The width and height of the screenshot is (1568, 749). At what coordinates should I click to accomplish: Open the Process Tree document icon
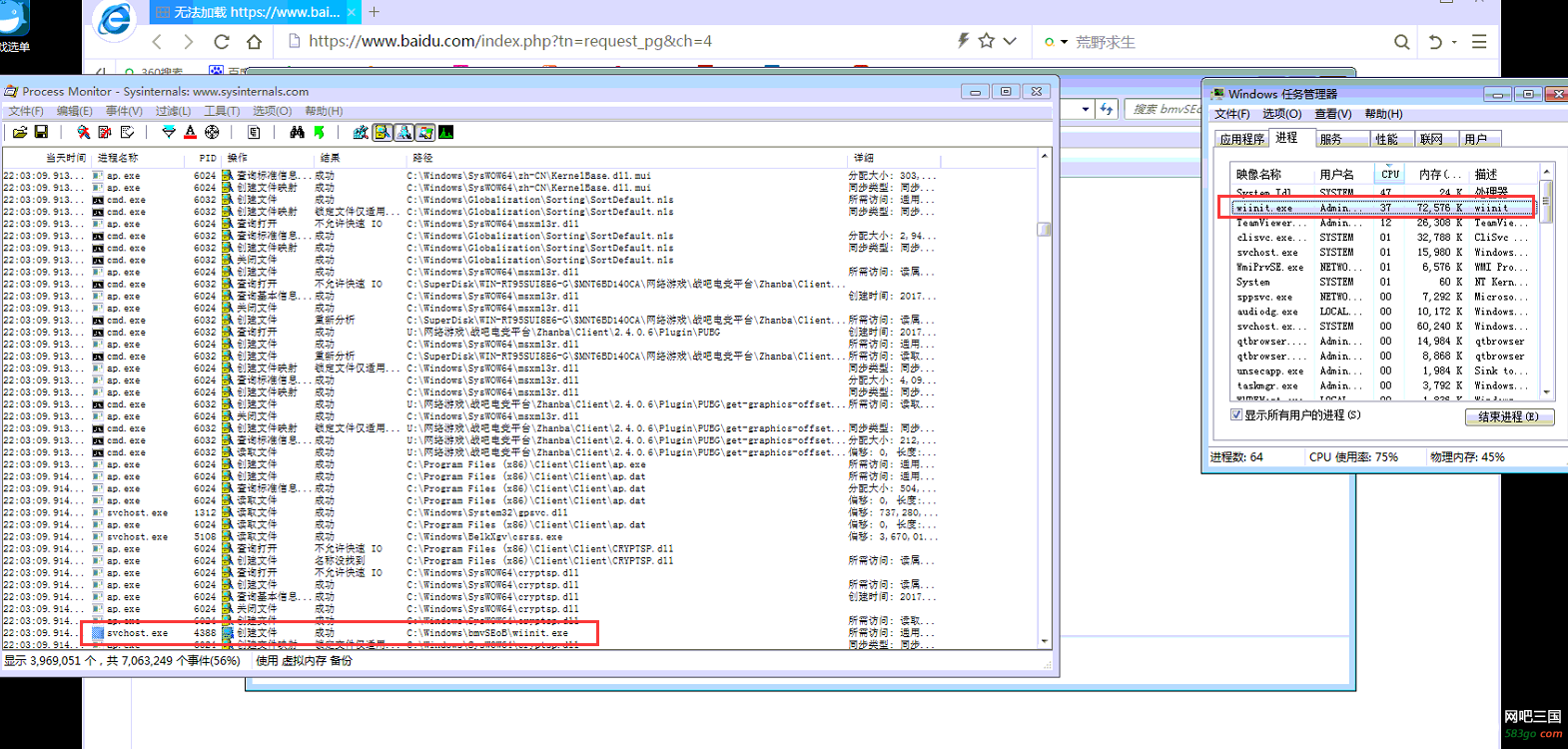254,132
